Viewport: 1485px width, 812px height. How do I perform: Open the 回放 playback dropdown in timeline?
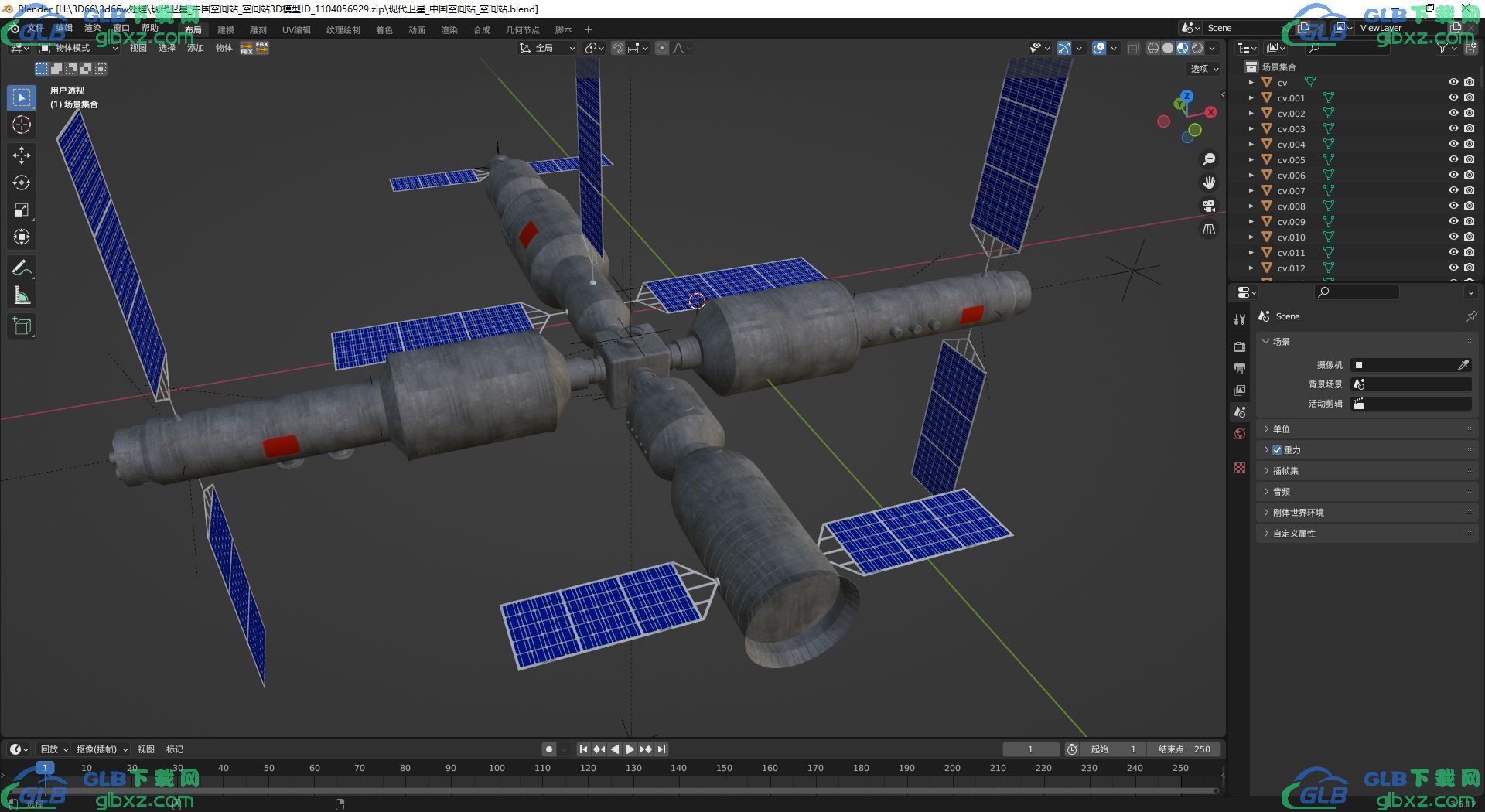pos(54,749)
